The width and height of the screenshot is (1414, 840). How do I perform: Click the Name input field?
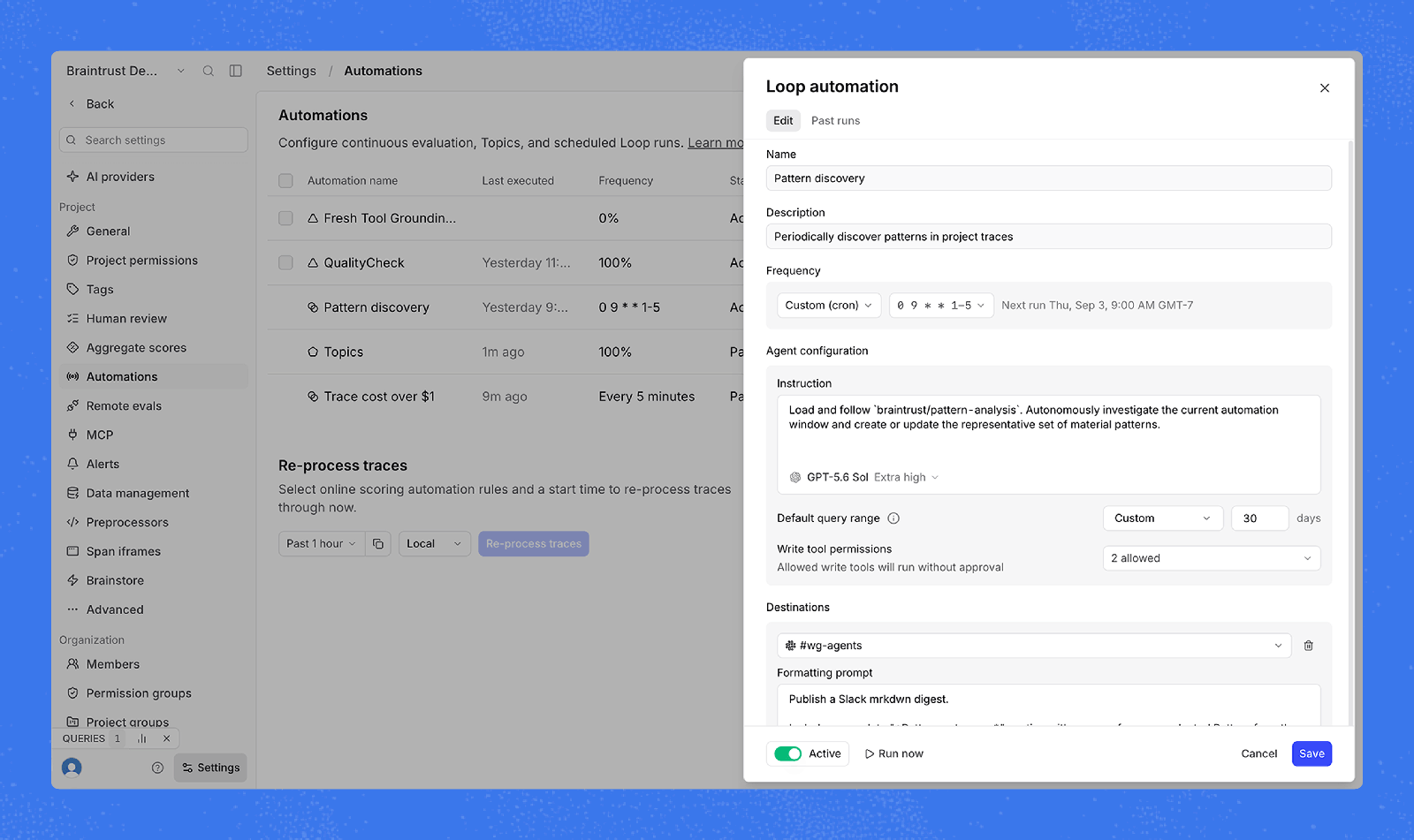pyautogui.click(x=1049, y=178)
